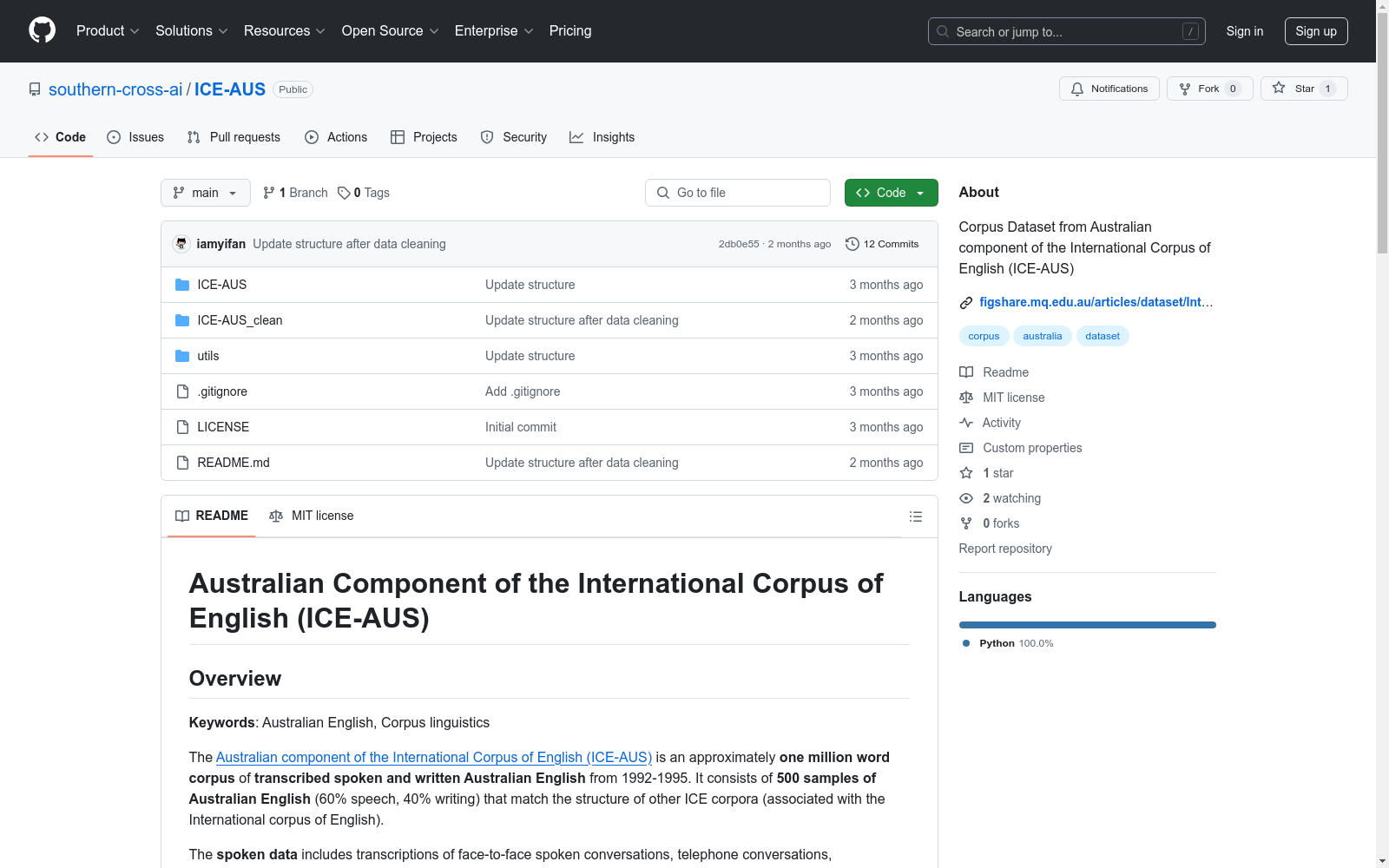Go to the Pricing page
Image resolution: width=1389 pixels, height=868 pixels.
570,30
